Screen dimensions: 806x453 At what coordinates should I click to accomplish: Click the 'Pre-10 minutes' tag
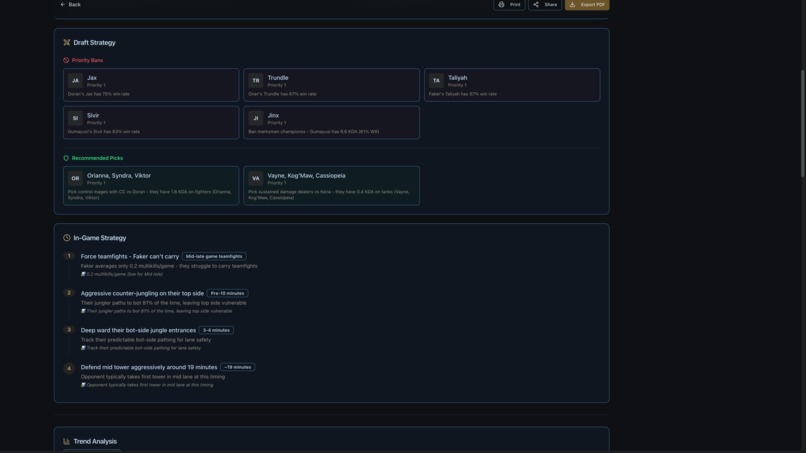227,294
